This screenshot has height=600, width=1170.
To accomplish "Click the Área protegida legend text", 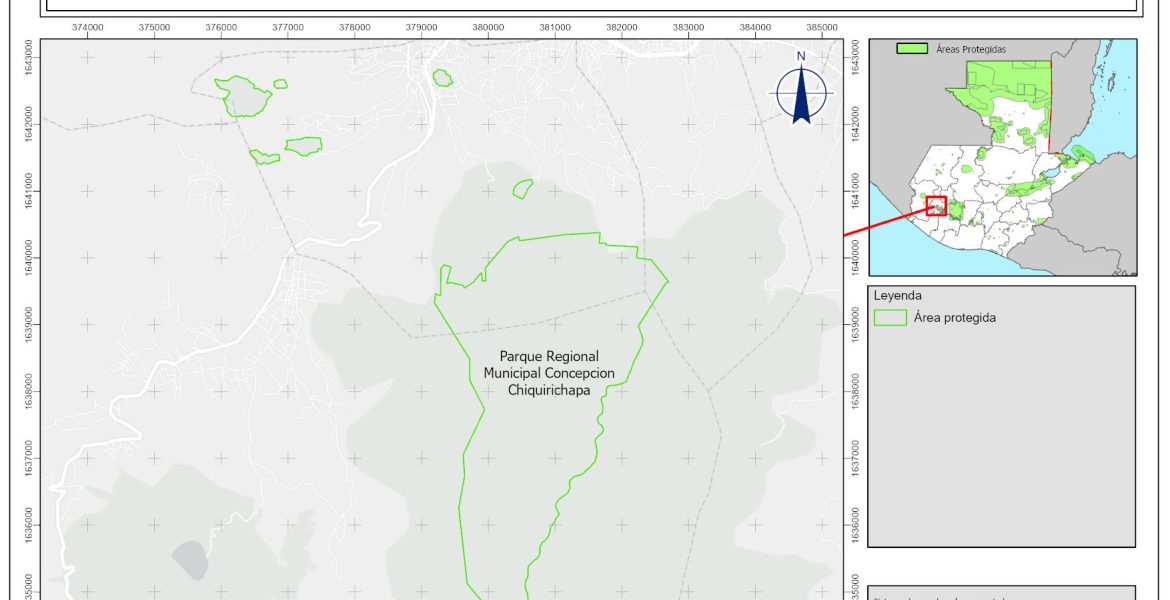I will (x=954, y=318).
